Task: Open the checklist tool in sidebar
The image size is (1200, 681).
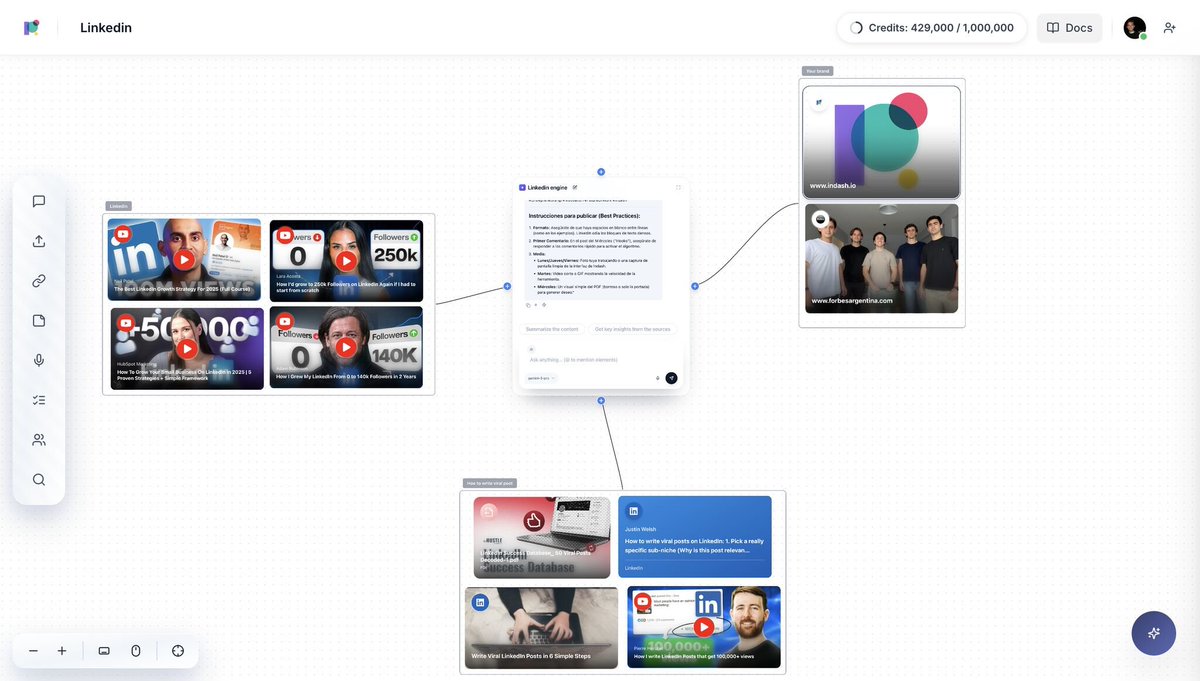Action: [x=39, y=400]
